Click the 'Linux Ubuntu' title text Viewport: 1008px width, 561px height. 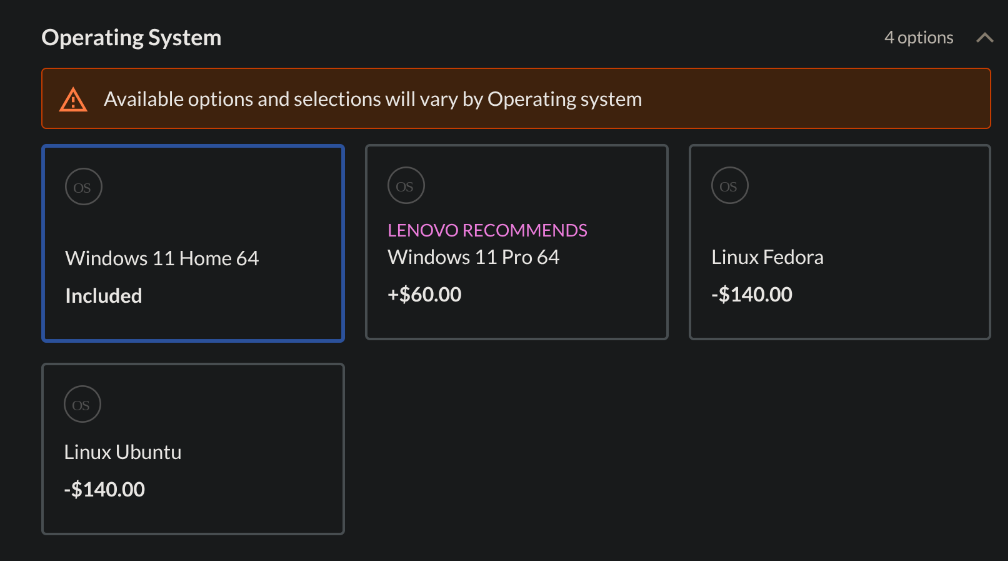coord(122,452)
